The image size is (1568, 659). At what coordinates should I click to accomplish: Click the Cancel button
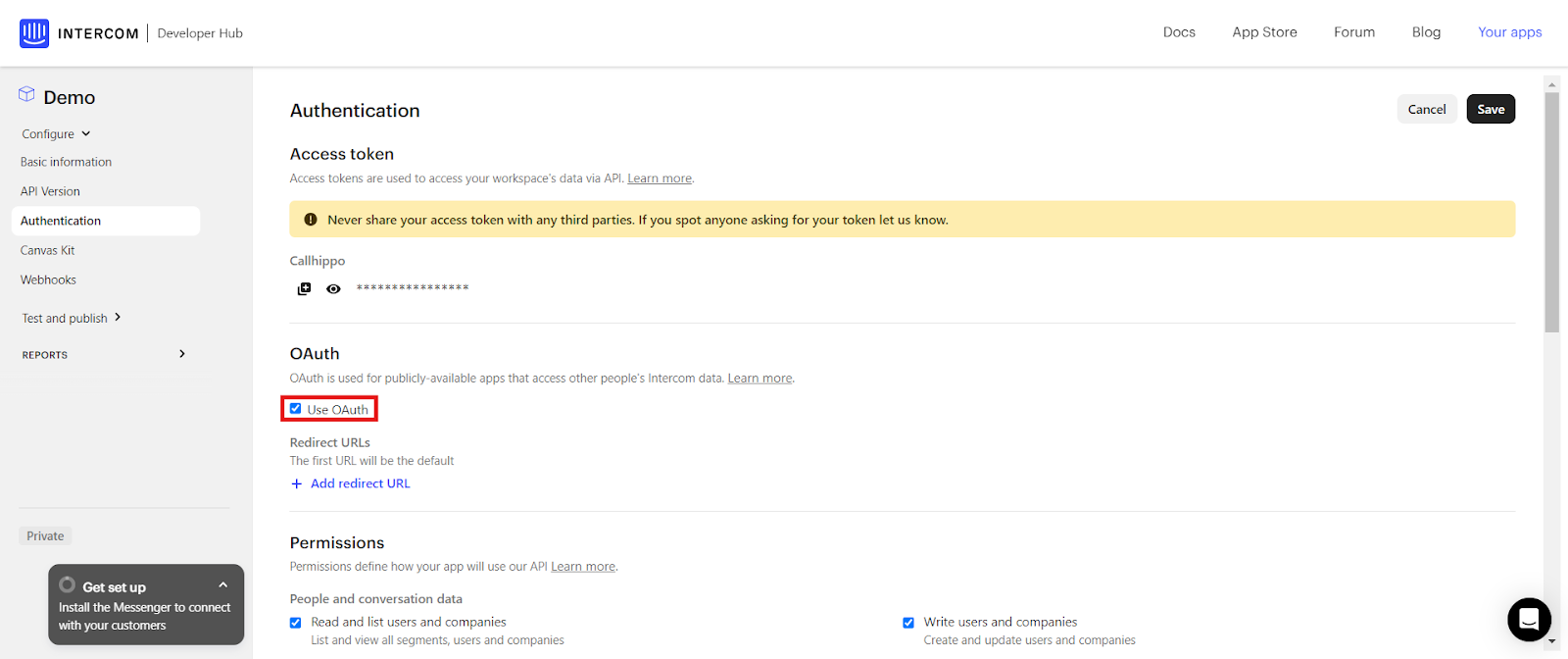1427,109
